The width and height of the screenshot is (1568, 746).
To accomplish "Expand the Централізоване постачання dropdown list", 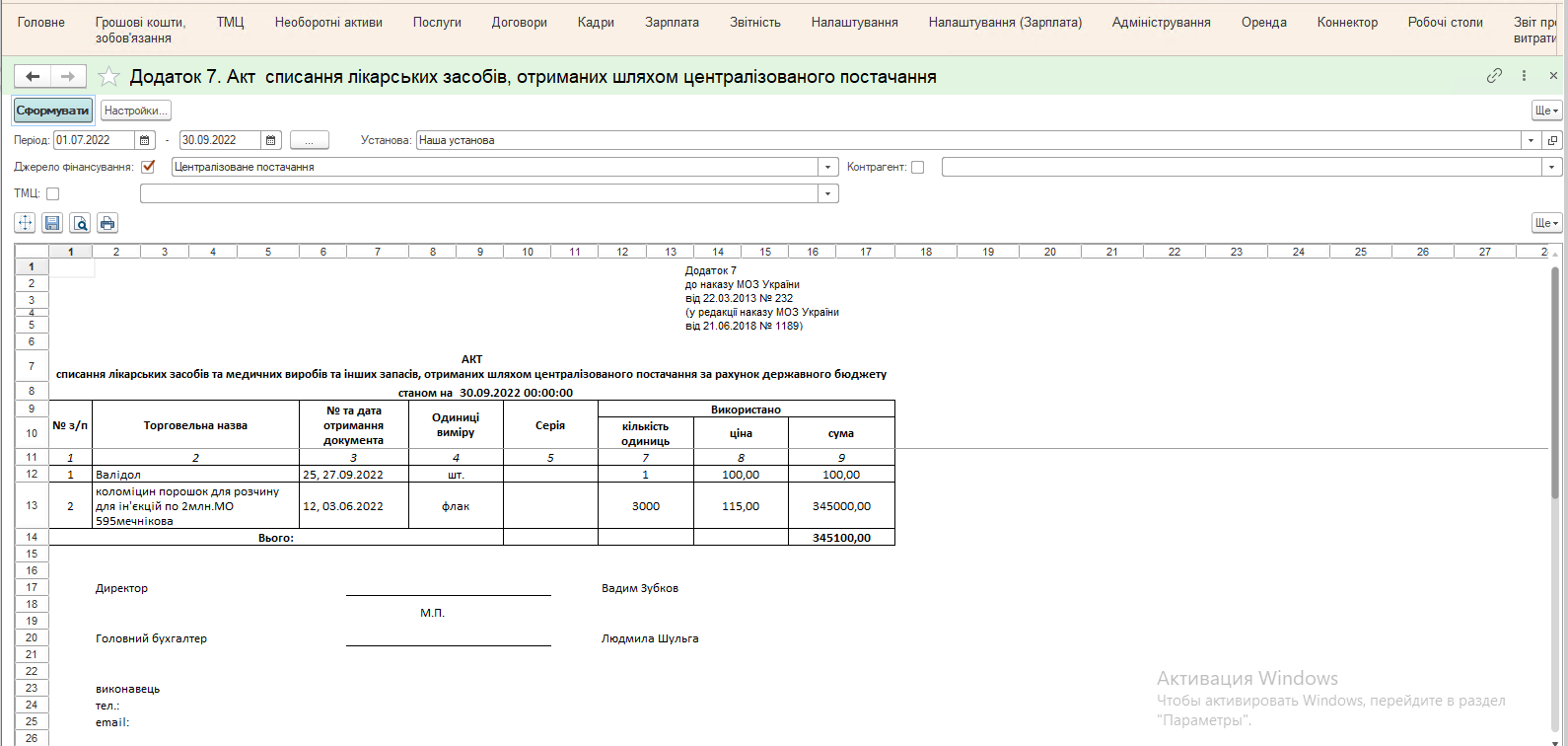I will tap(828, 167).
